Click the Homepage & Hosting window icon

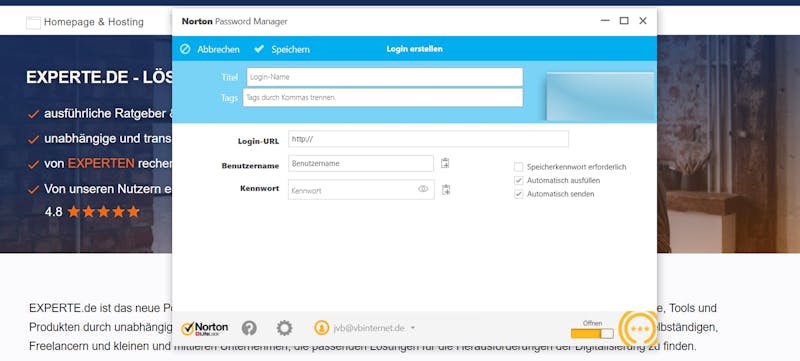(33, 22)
